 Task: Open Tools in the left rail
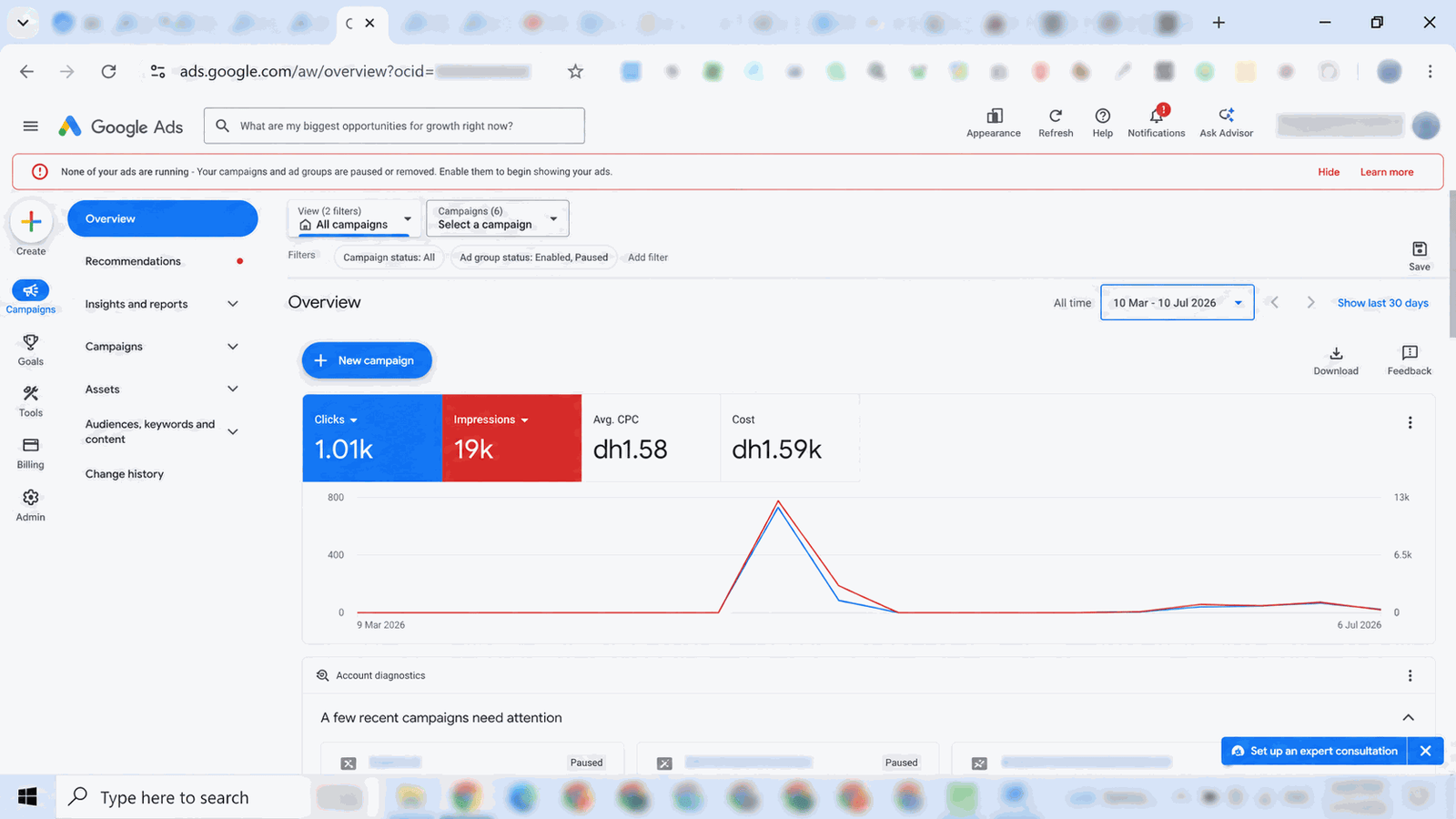(31, 401)
